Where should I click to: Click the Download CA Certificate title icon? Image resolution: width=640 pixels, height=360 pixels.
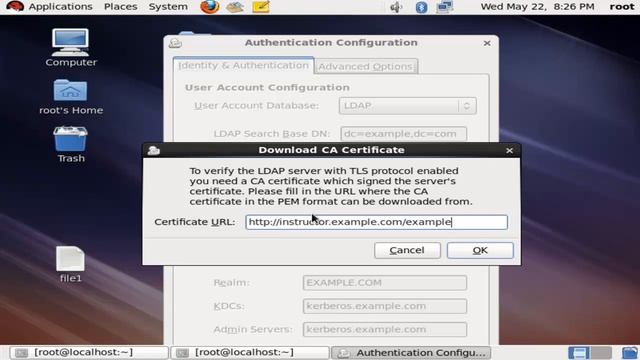[x=154, y=151]
